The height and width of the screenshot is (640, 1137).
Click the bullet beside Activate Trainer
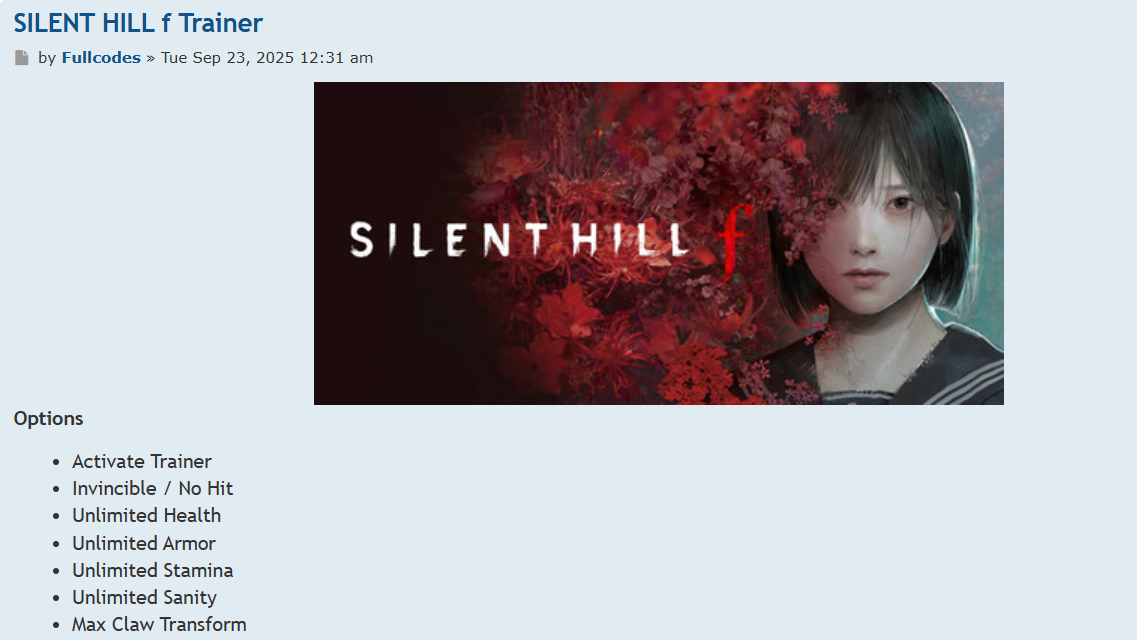pos(56,462)
